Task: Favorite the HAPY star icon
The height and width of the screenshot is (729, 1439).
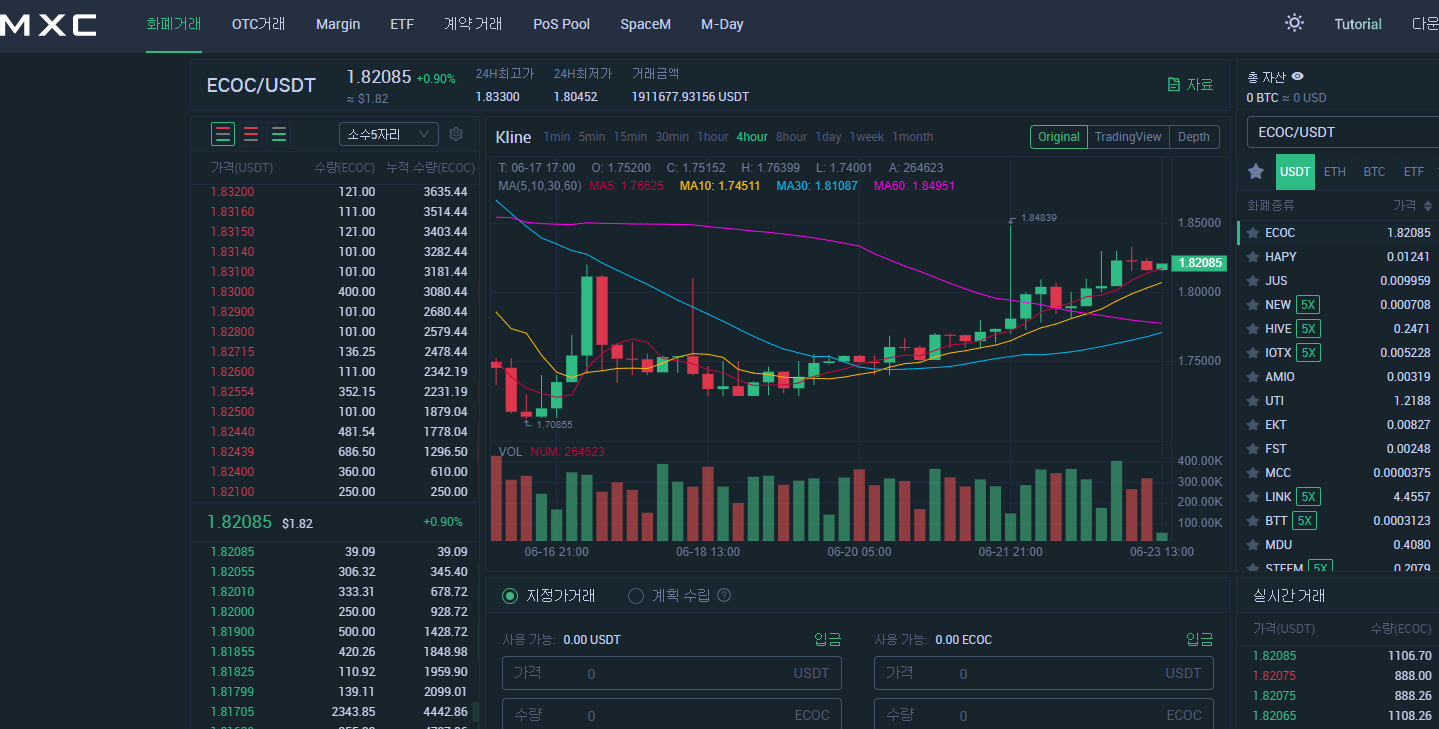Action: tap(1253, 257)
